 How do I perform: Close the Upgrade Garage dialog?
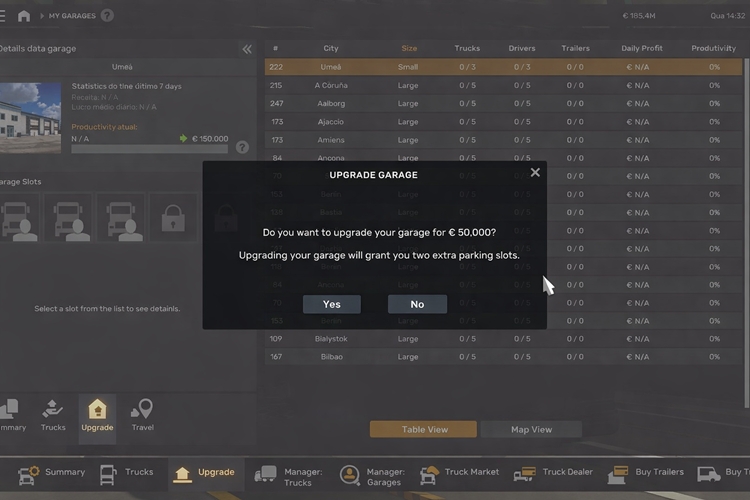535,172
